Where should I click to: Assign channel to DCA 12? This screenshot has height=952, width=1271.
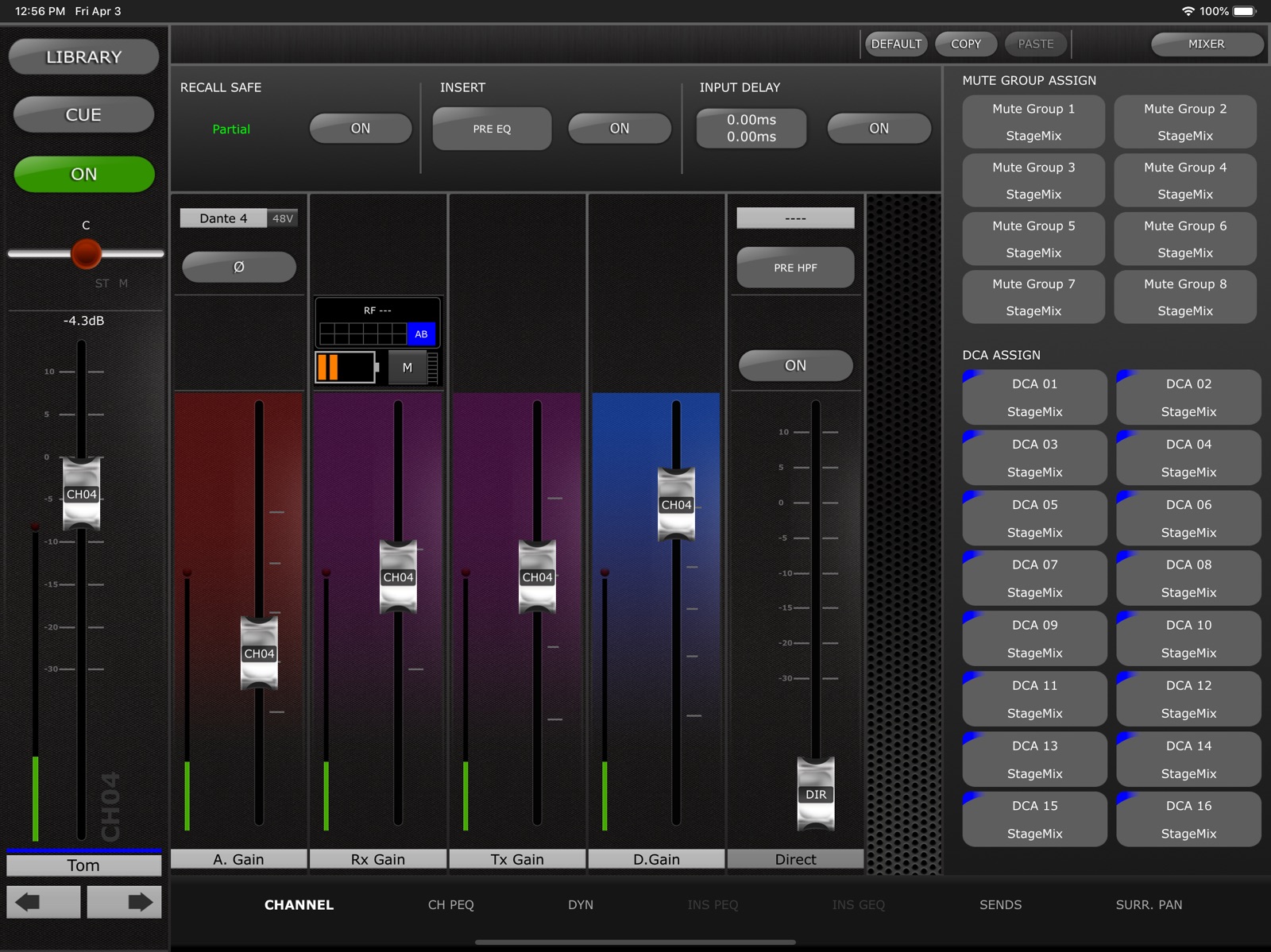coord(1188,699)
